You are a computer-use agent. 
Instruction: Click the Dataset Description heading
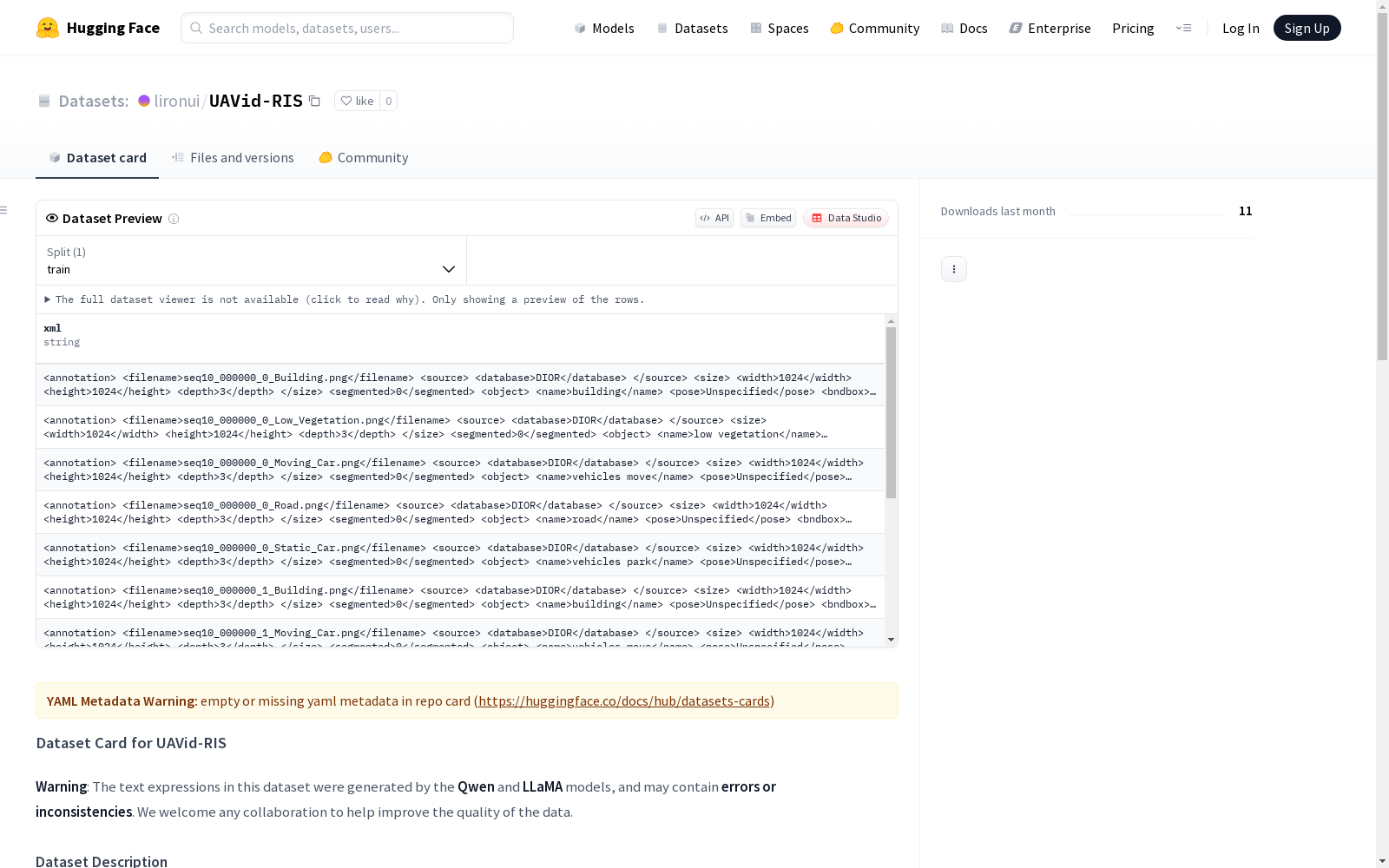pyautogui.click(x=102, y=861)
